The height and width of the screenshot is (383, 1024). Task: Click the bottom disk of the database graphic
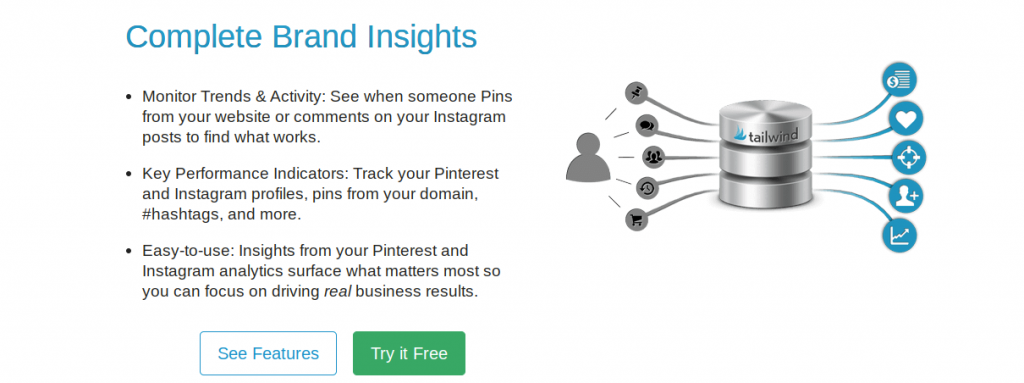(765, 188)
